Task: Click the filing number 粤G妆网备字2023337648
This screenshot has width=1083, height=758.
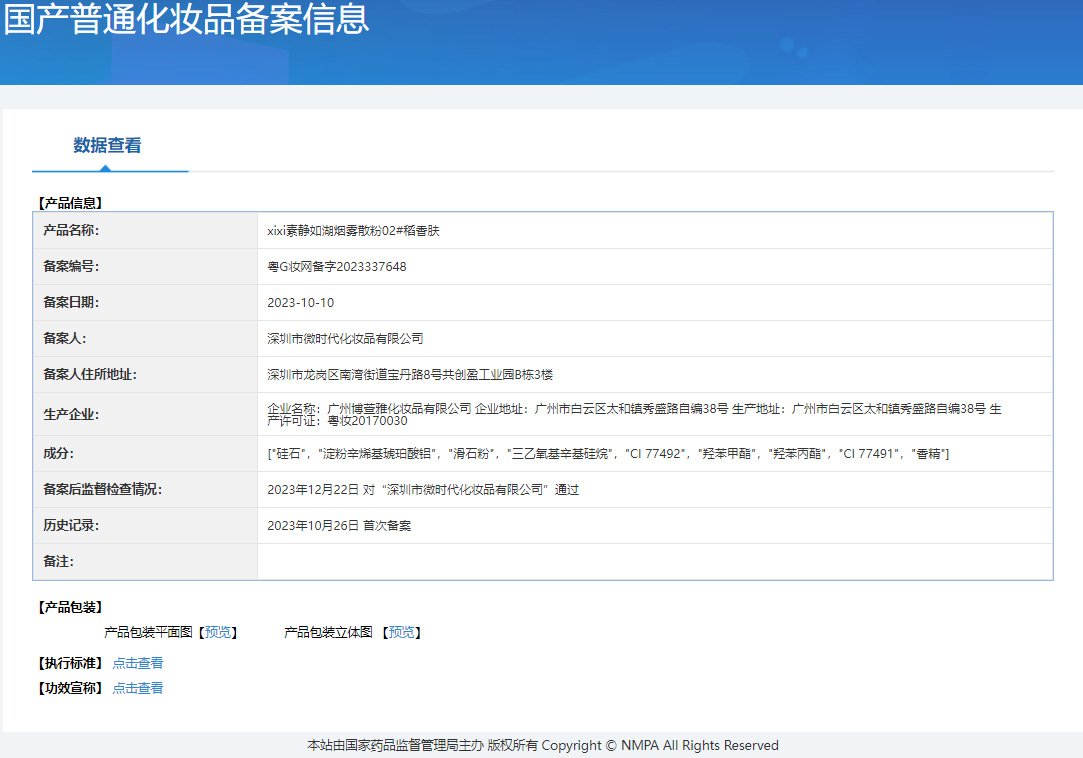Action: tap(337, 267)
